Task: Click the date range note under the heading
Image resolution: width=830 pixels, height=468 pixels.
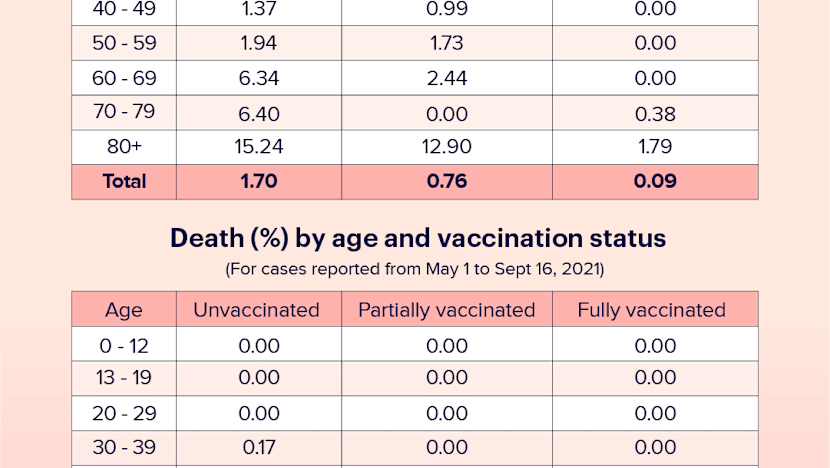Action: [x=416, y=269]
